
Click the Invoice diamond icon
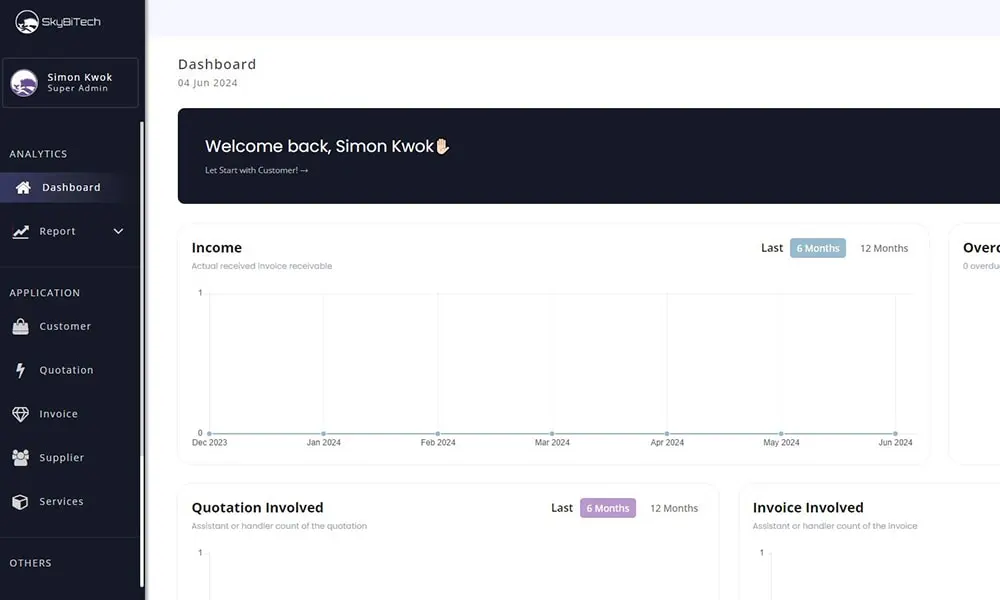click(20, 414)
